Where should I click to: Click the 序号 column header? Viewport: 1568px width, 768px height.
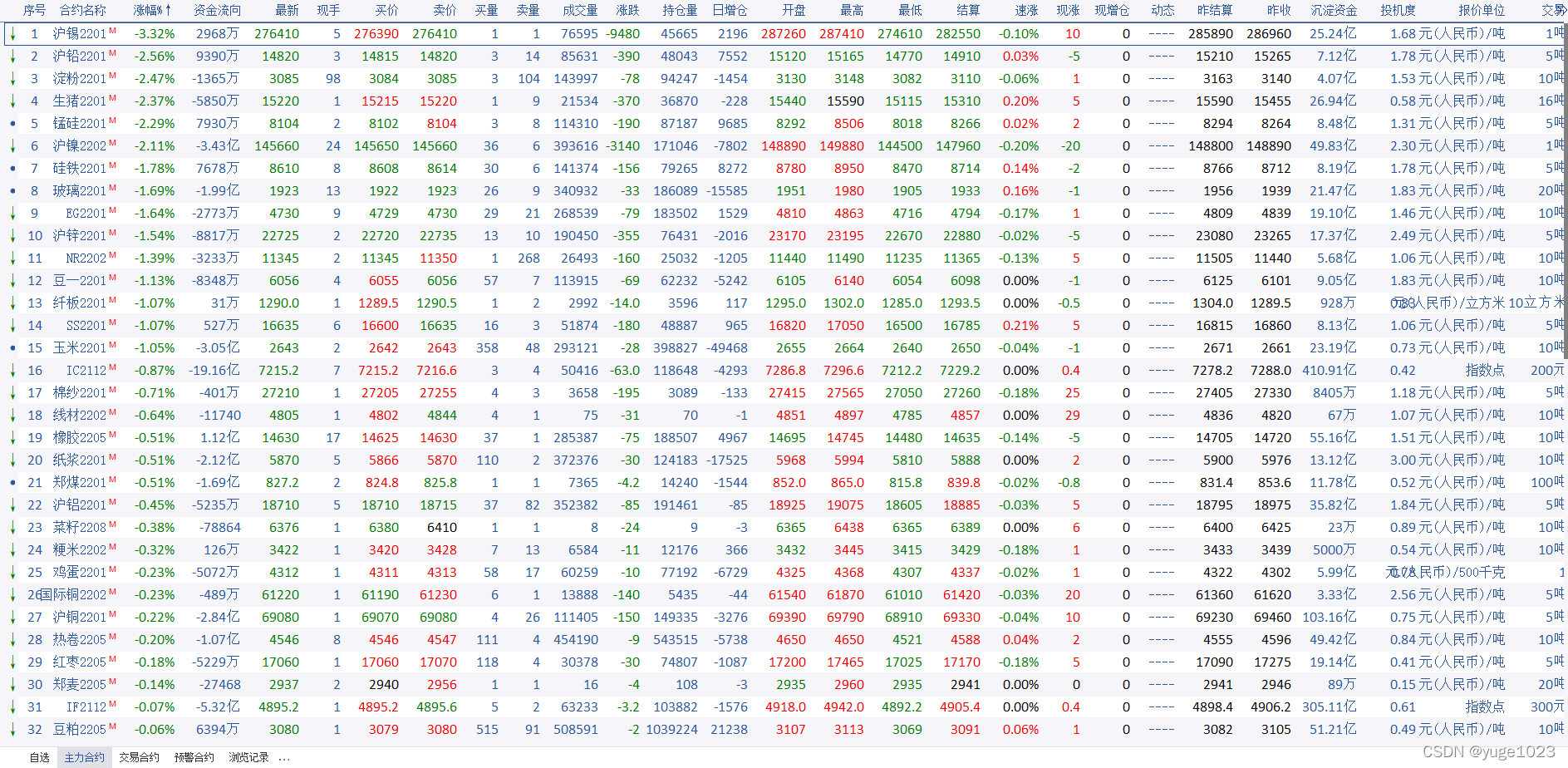(34, 10)
